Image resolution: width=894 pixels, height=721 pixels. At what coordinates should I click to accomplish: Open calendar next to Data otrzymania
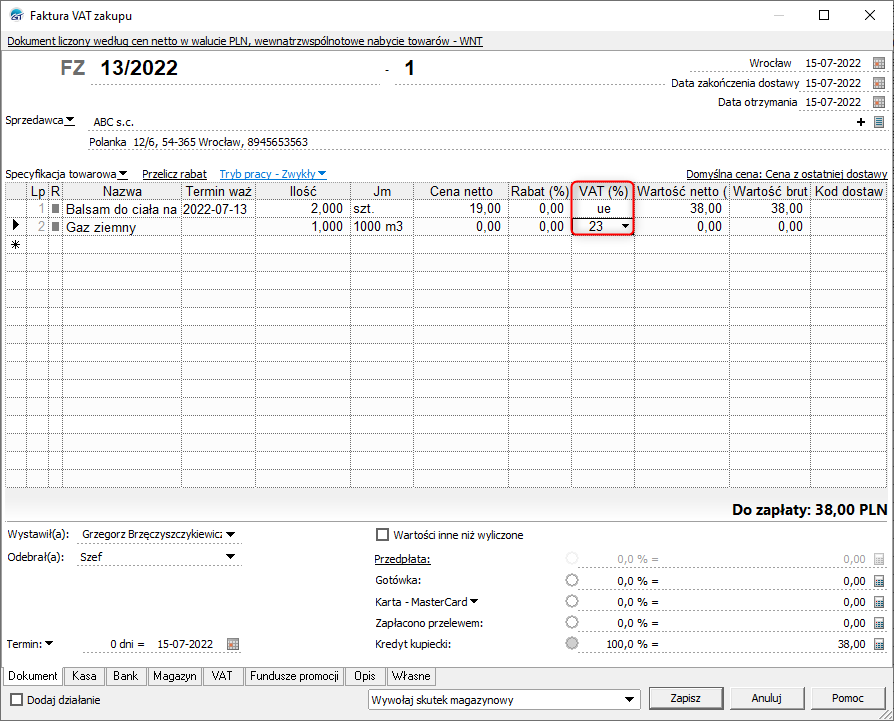click(x=879, y=102)
